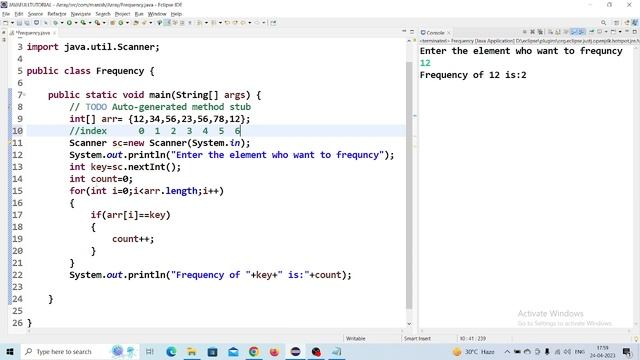The width and height of the screenshot is (640, 360).
Task: Open the Edit menu
Action: click(x=19, y=14)
